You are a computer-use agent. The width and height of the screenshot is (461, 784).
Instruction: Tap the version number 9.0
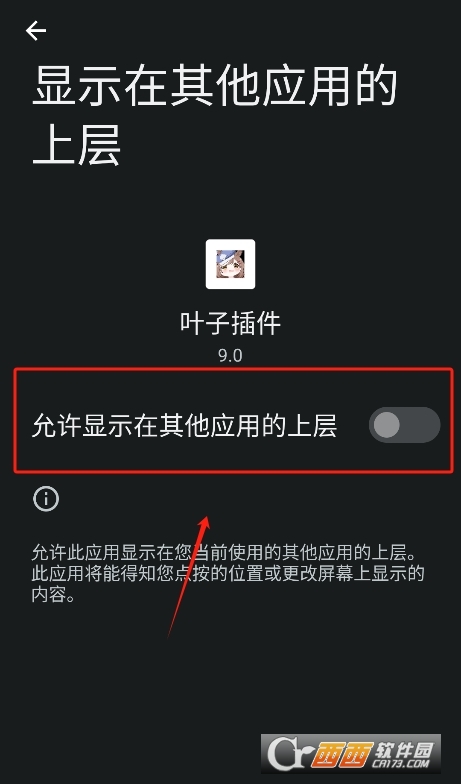click(230, 356)
